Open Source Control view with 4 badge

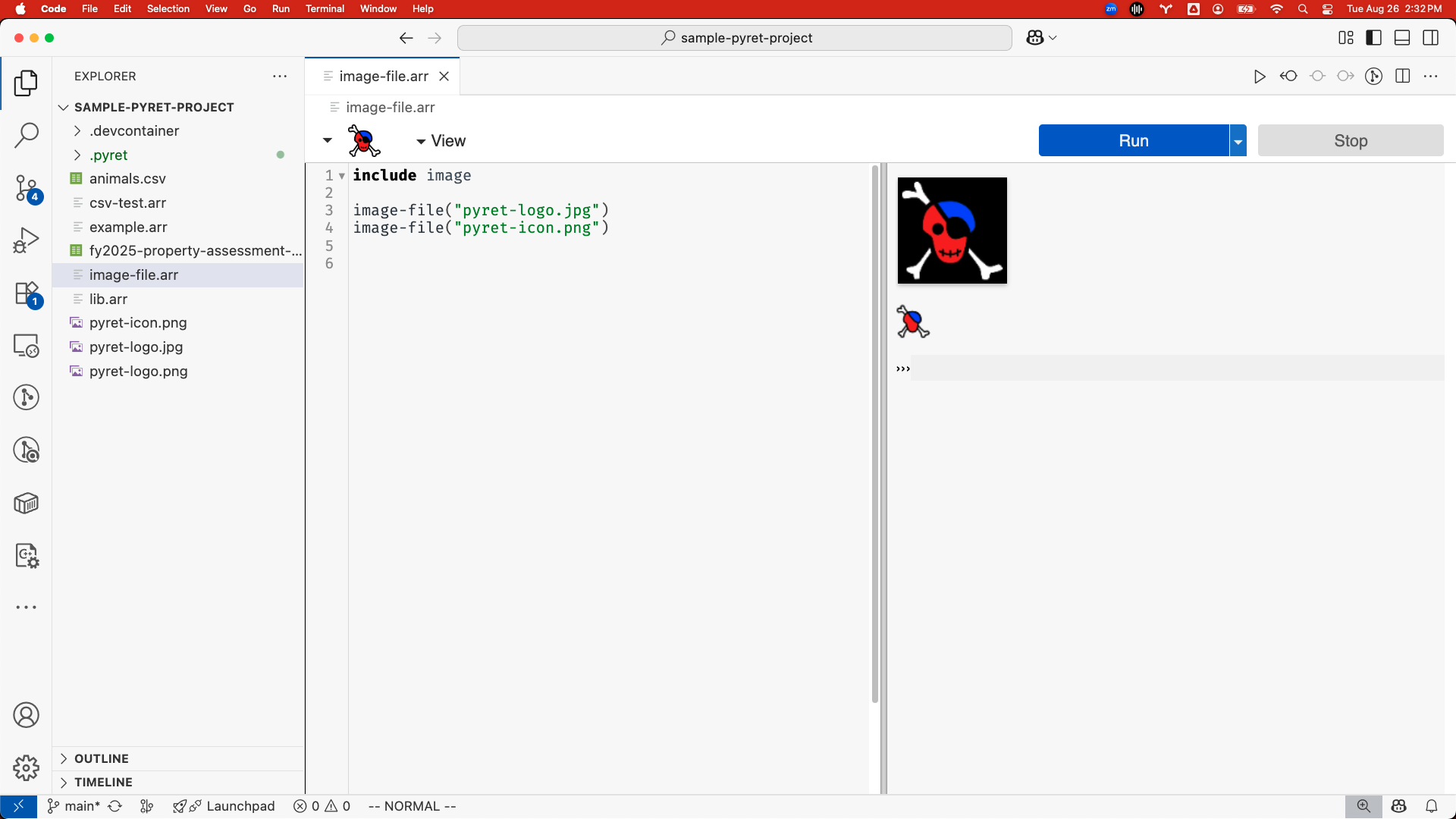(x=26, y=188)
